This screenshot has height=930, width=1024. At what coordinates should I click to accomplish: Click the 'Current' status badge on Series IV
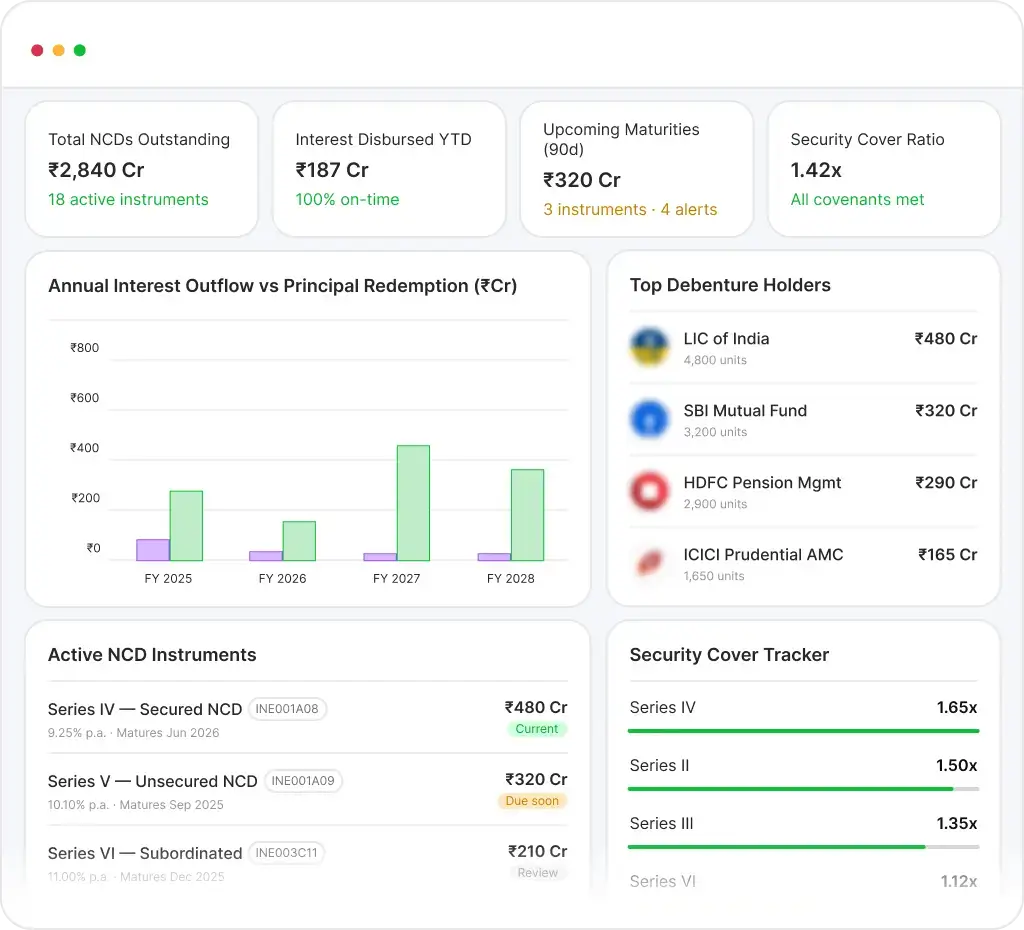coord(537,729)
